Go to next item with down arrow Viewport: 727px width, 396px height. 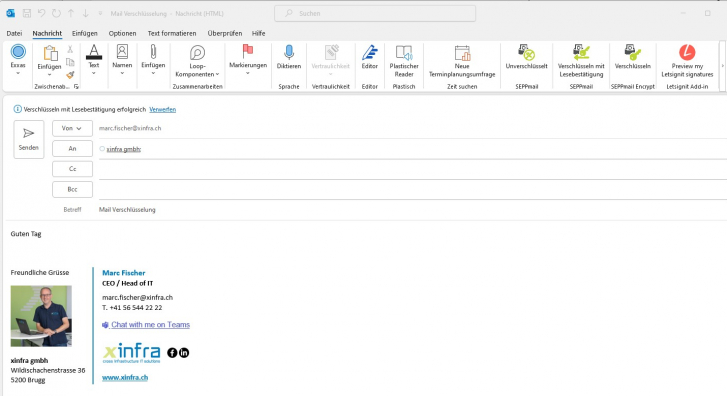85,13
